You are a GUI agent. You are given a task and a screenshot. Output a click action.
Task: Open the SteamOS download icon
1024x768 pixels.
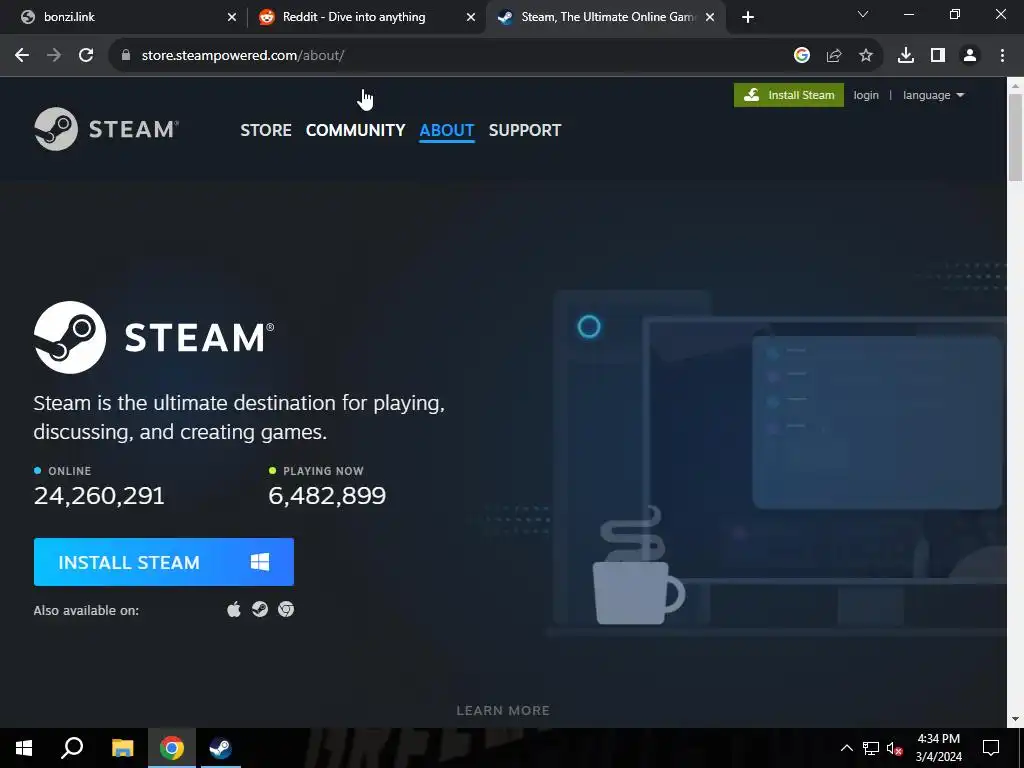(260, 609)
